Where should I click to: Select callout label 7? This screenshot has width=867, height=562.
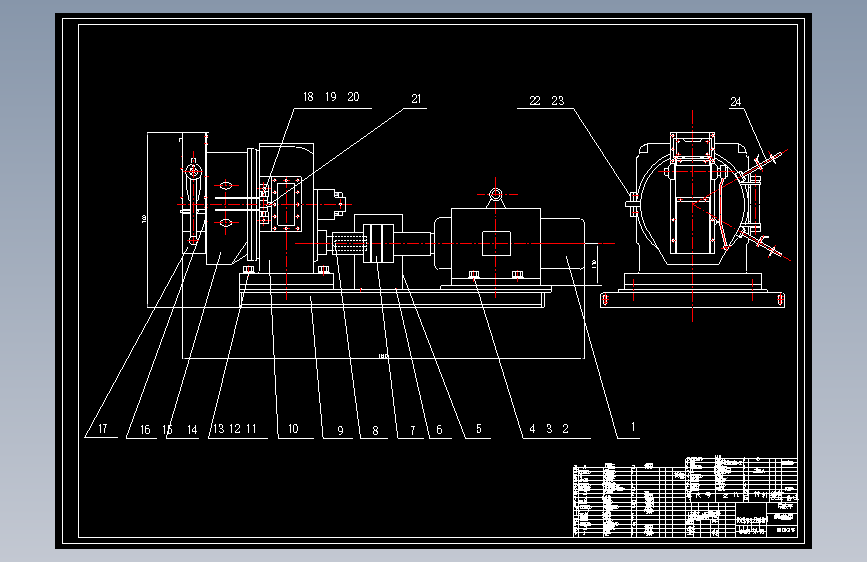(x=412, y=430)
